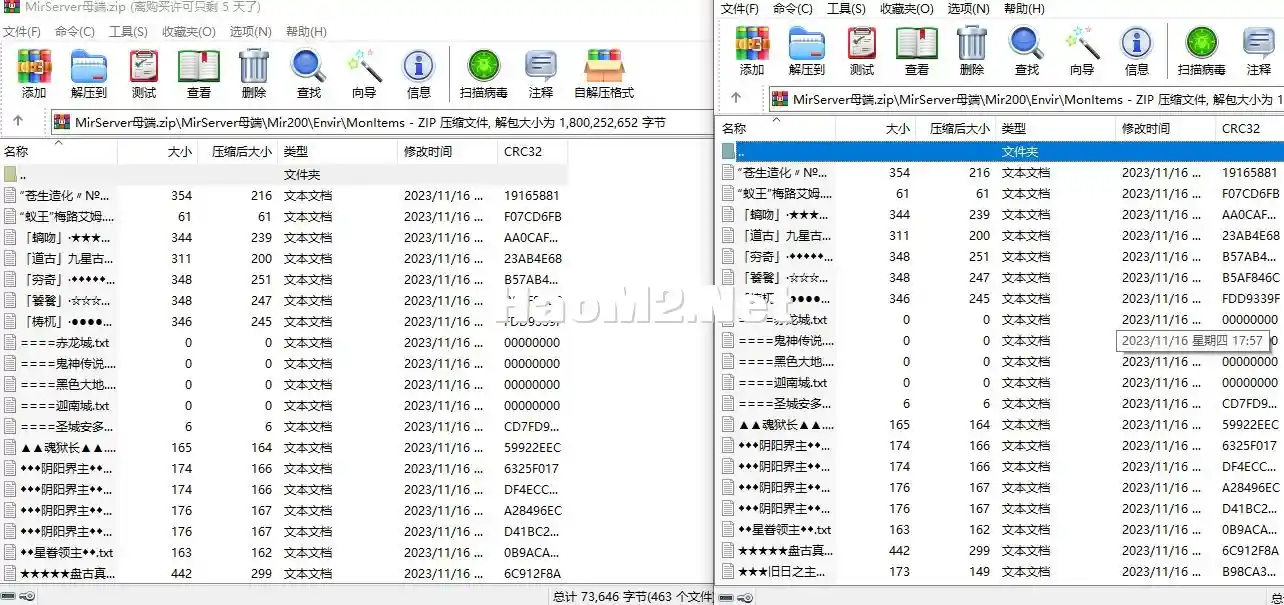1284x605 pixels.
Task: Open 选项(N) menu in right window
Action: (x=968, y=8)
